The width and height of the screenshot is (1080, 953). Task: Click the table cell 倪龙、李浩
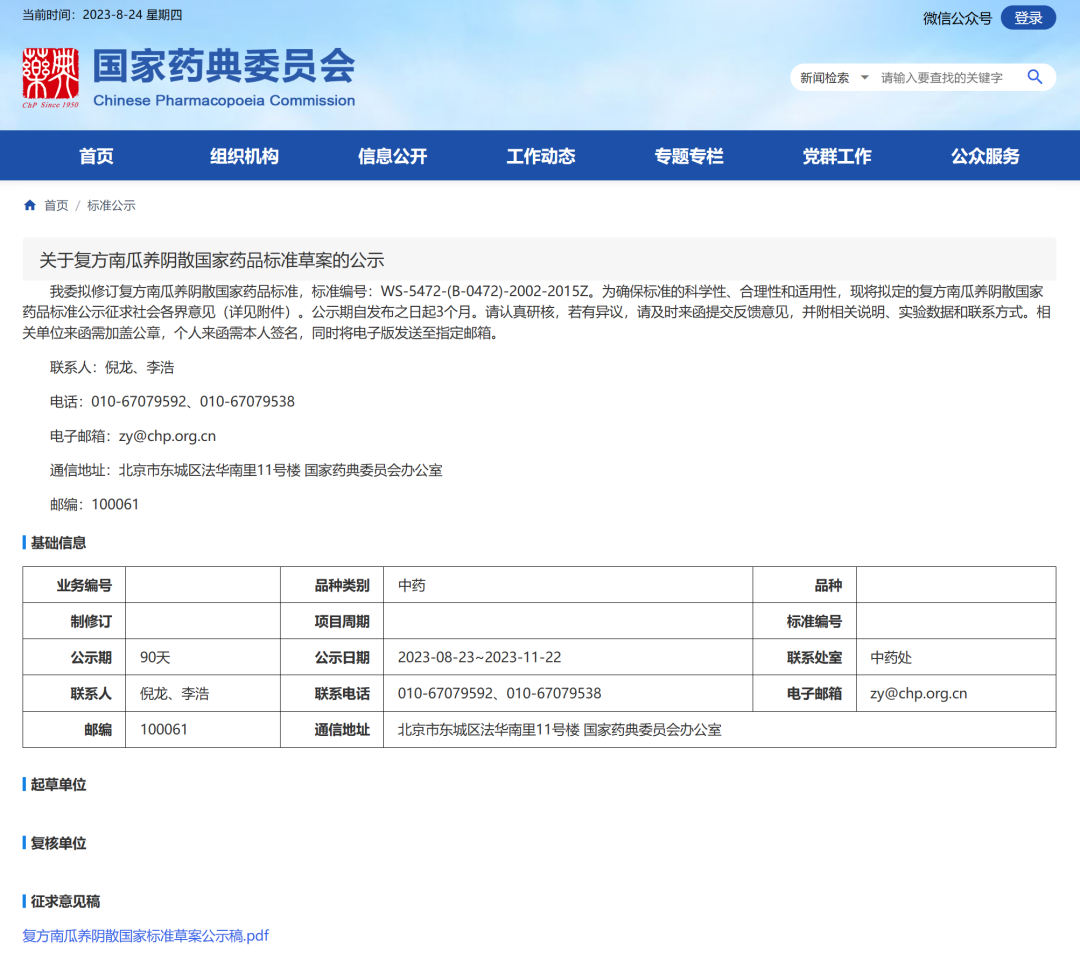[x=203, y=693]
